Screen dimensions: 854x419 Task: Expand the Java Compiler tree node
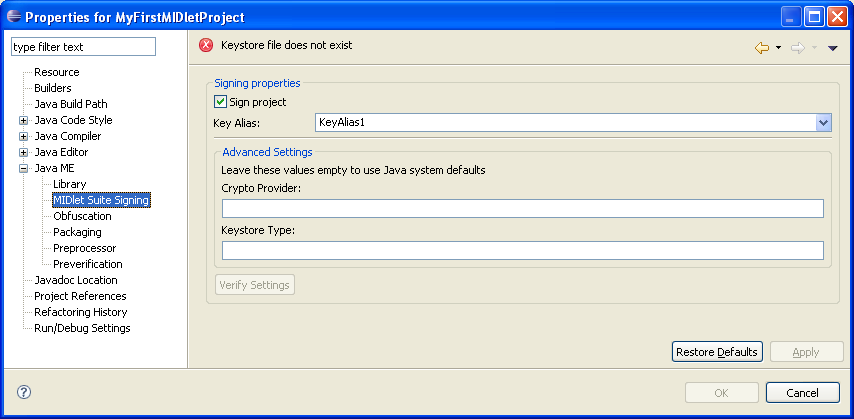[23, 136]
